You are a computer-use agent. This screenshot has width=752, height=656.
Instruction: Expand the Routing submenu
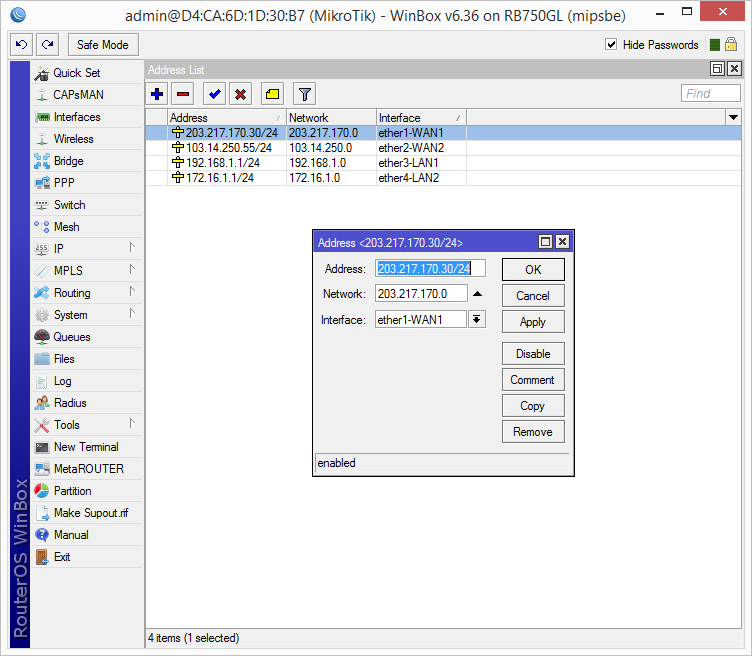[88, 293]
